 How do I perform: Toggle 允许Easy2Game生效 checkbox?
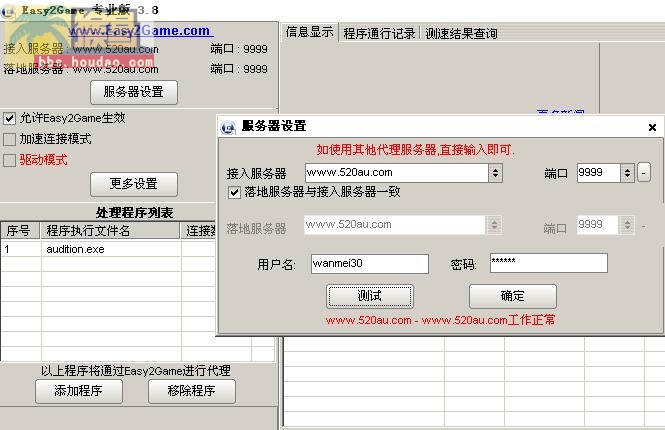tap(9, 118)
